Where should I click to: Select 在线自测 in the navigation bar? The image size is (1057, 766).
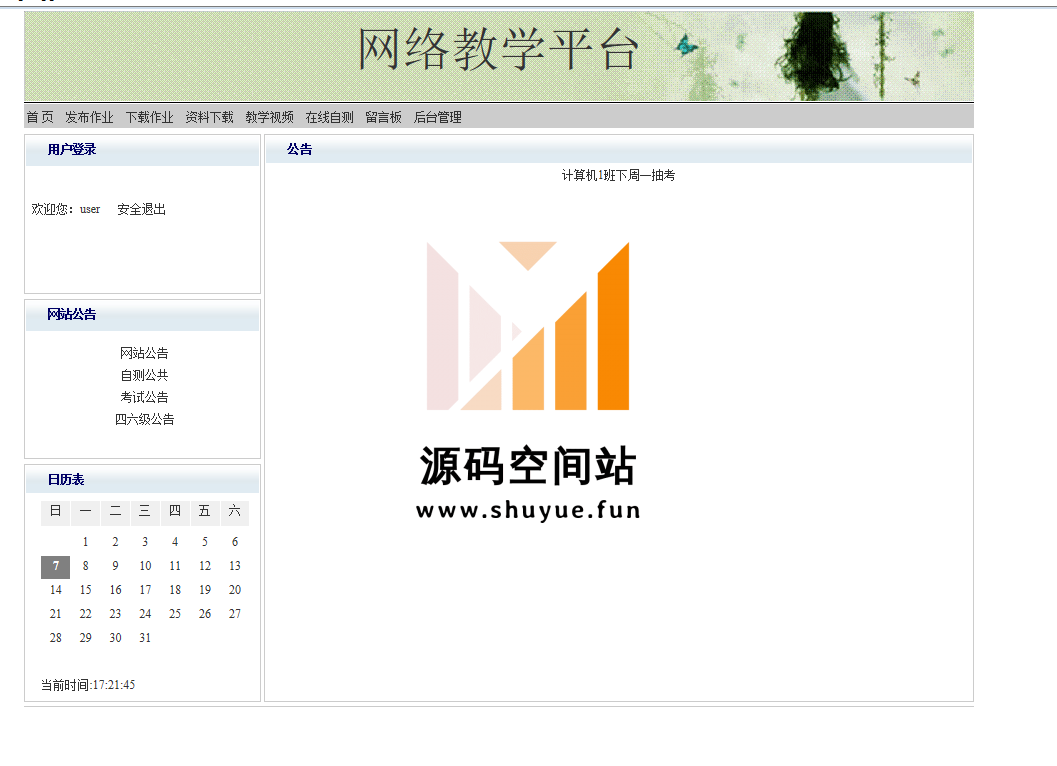329,117
